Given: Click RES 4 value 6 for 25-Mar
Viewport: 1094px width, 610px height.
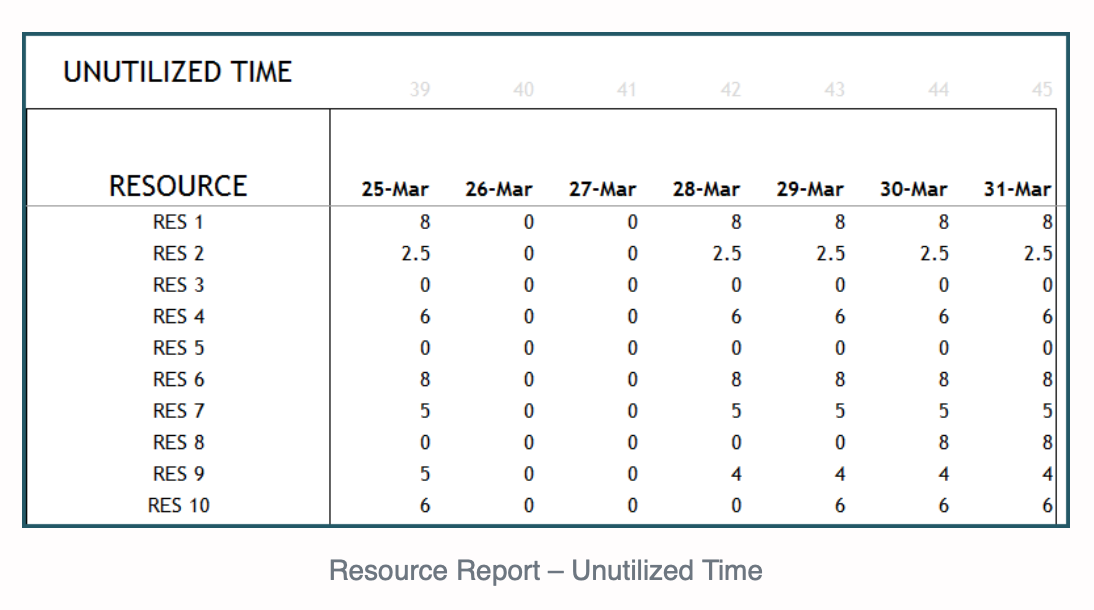Looking at the screenshot, I should (425, 316).
